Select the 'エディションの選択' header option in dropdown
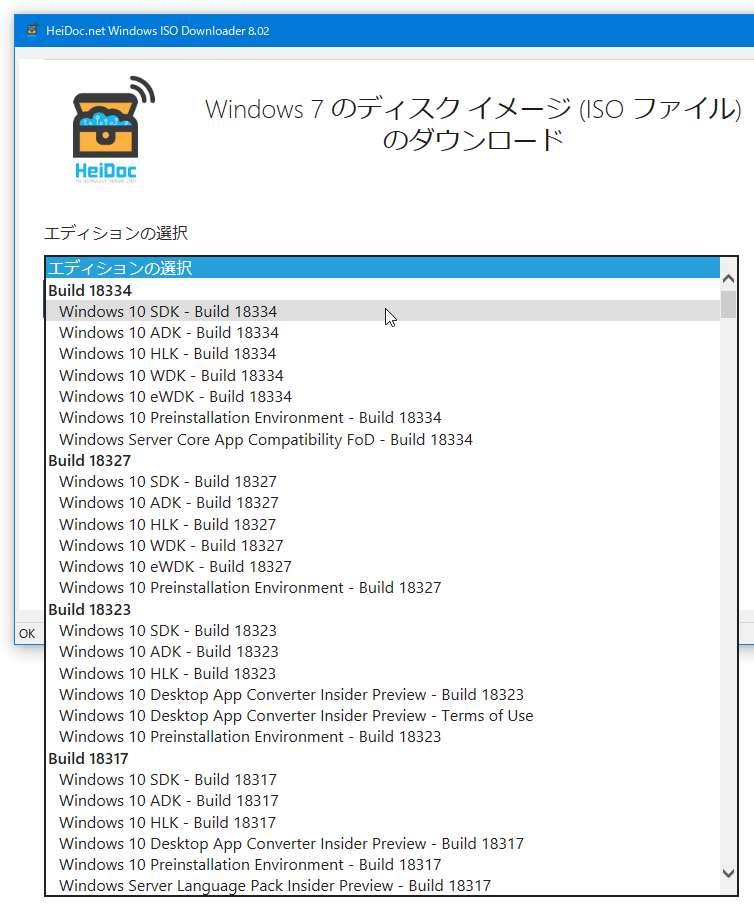Image resolution: width=754 pixels, height=912 pixels. pyautogui.click(x=383, y=268)
